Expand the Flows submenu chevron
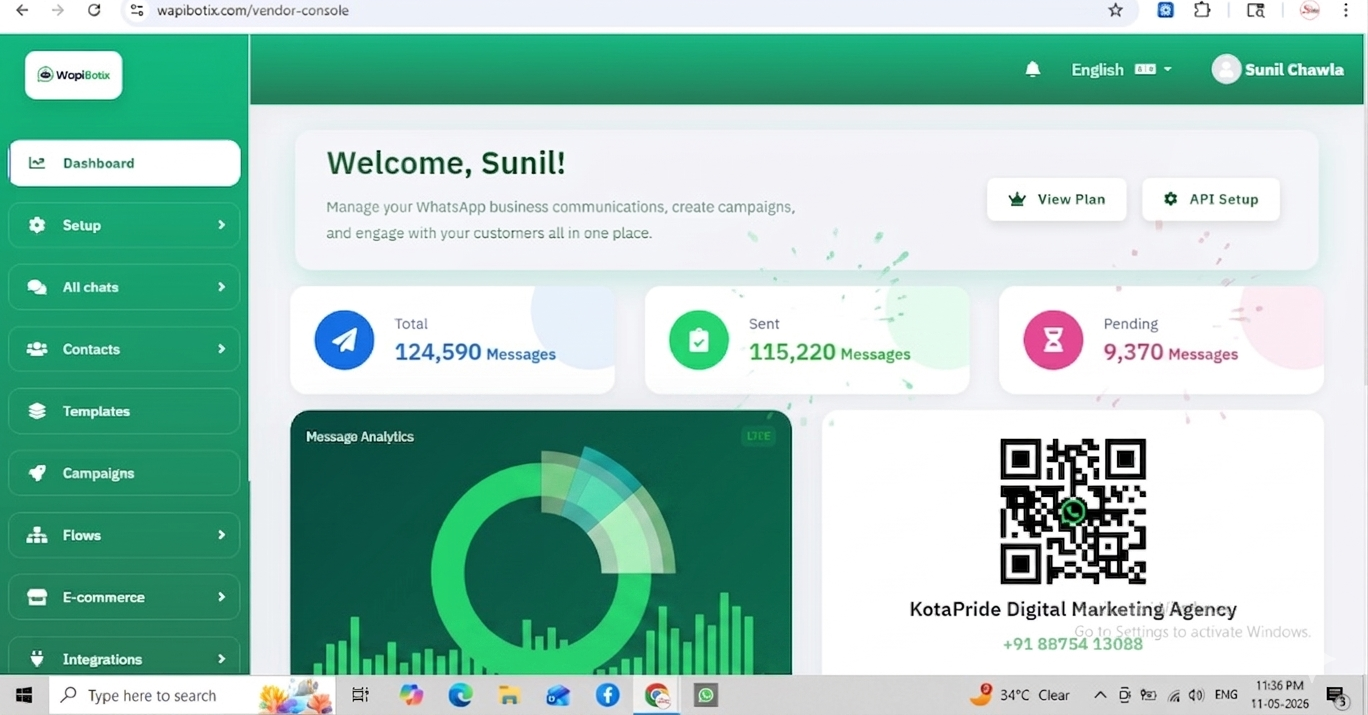The image size is (1368, 715). [x=222, y=535]
